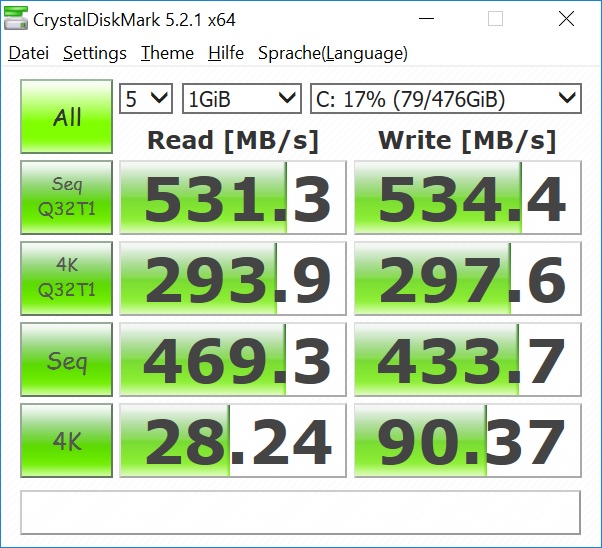Start the Seq Q32T1 test

coord(66,197)
